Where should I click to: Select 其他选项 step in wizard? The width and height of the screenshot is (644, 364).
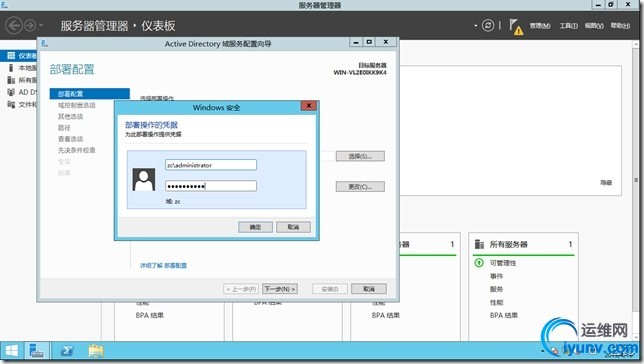(x=70, y=116)
